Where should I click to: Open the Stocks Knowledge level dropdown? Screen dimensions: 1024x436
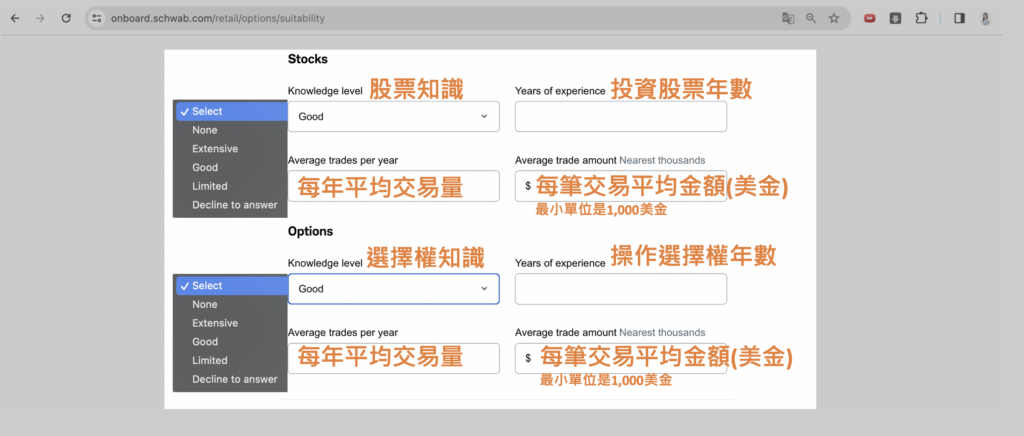click(392, 117)
